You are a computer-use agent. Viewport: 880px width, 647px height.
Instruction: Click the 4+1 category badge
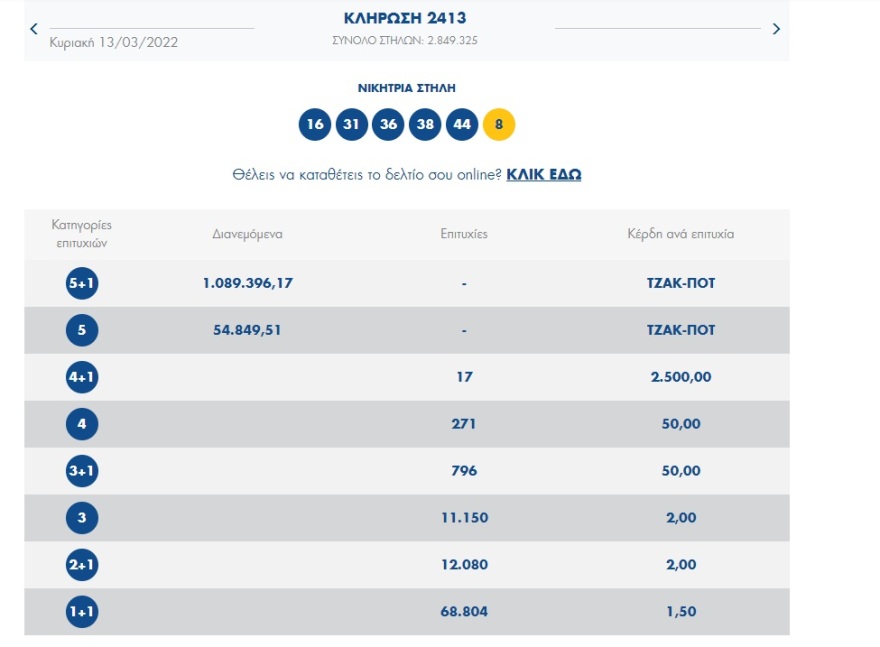point(82,377)
